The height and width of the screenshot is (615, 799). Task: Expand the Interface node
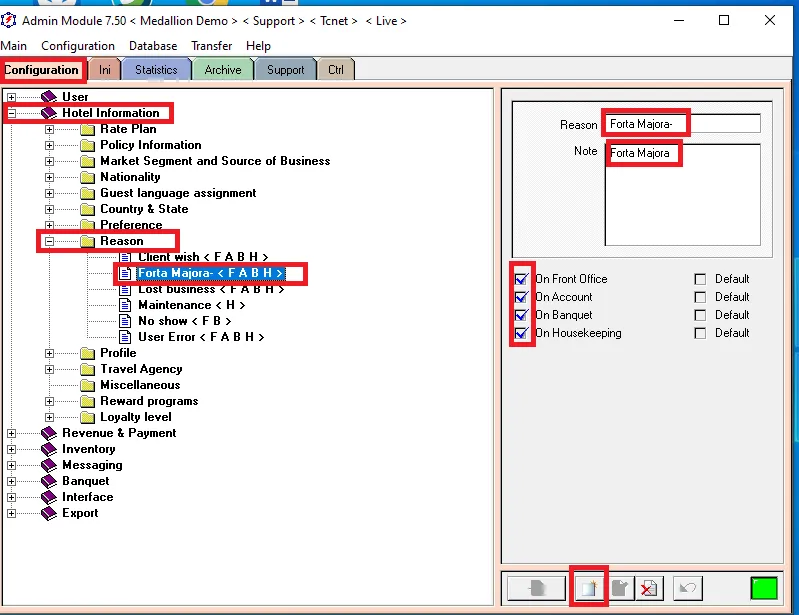pyautogui.click(x=11, y=497)
